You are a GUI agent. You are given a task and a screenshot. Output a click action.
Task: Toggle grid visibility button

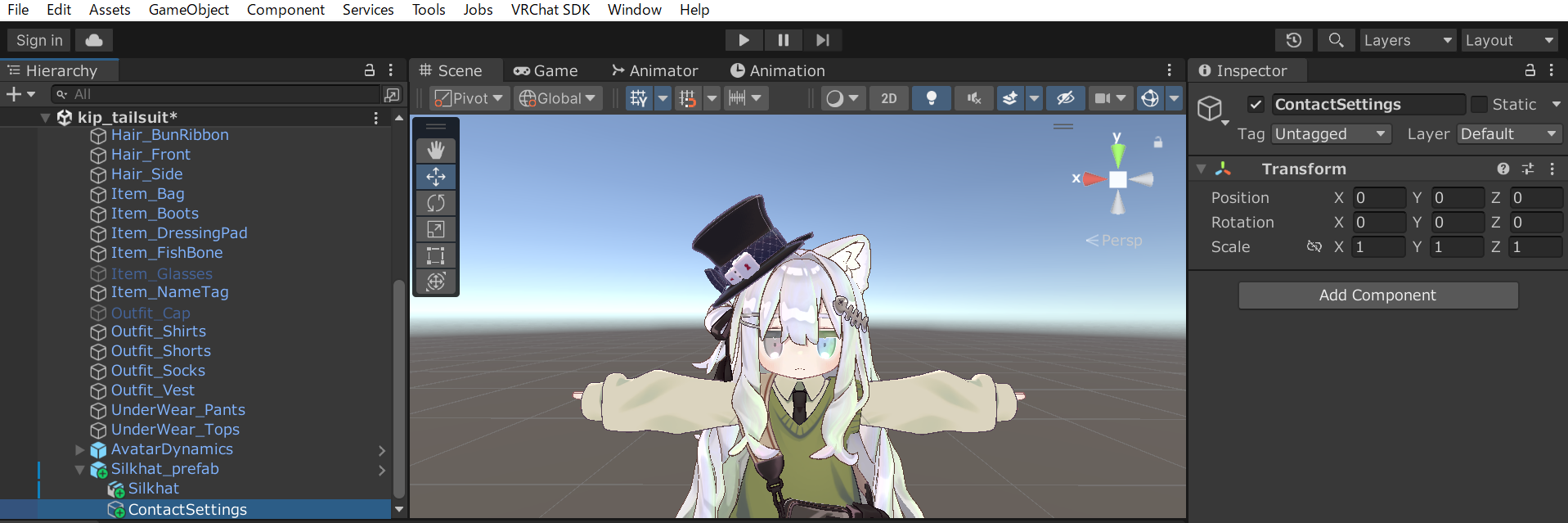pyautogui.click(x=639, y=98)
